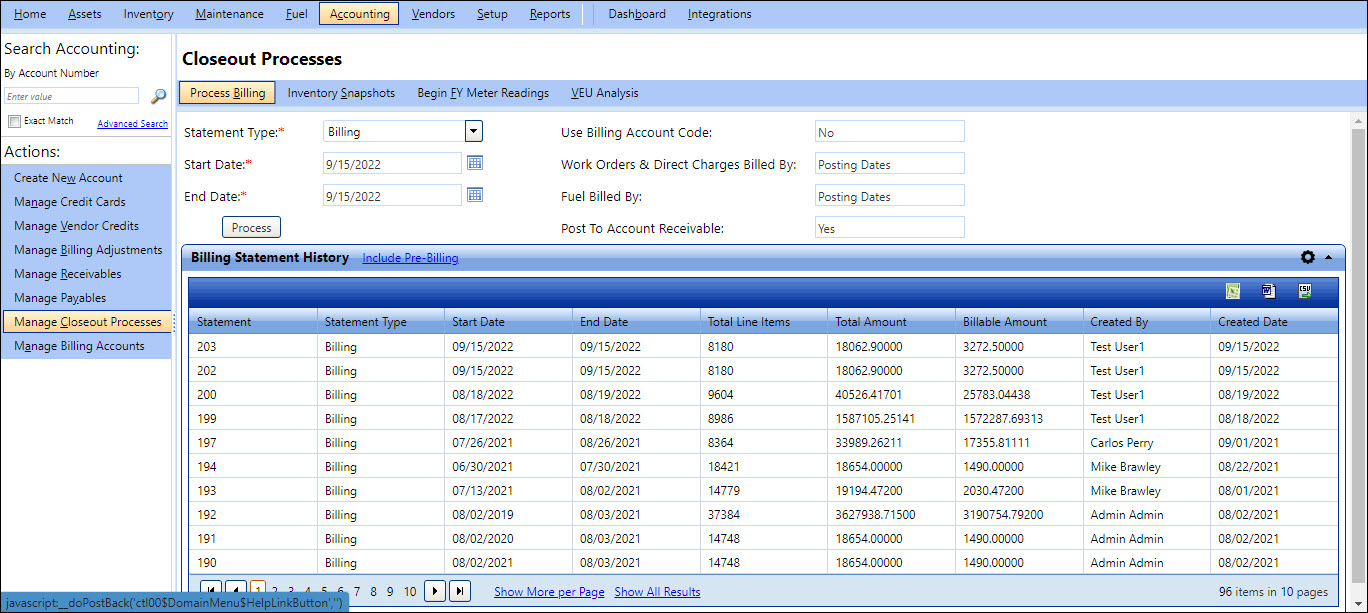The width and height of the screenshot is (1368, 613).
Task: Switch to the Process Billing tab
Action: tap(228, 93)
